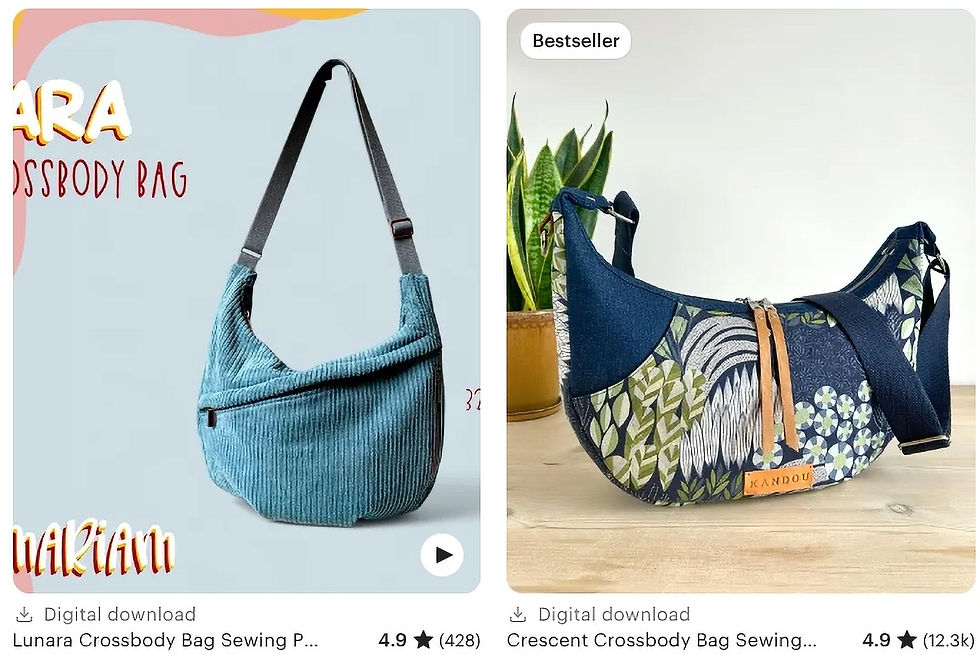
Task: Click the MARIAM logo text overlay
Action: (94, 550)
